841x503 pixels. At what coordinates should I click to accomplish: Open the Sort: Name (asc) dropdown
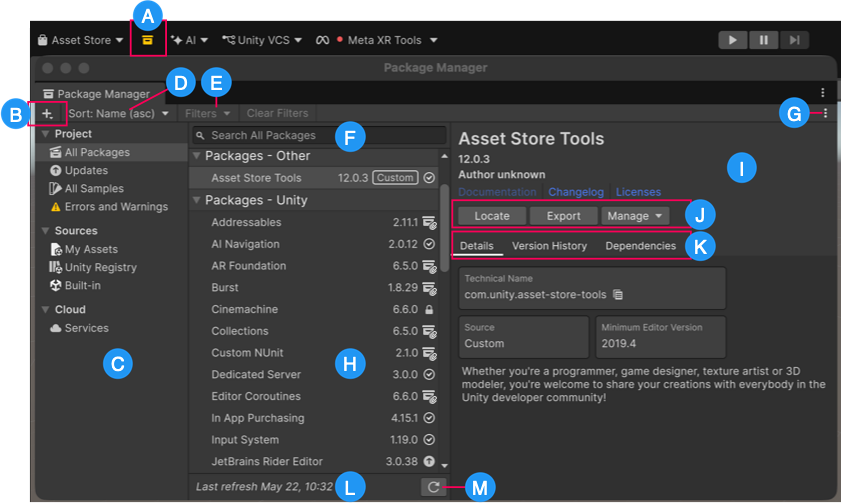pos(118,114)
